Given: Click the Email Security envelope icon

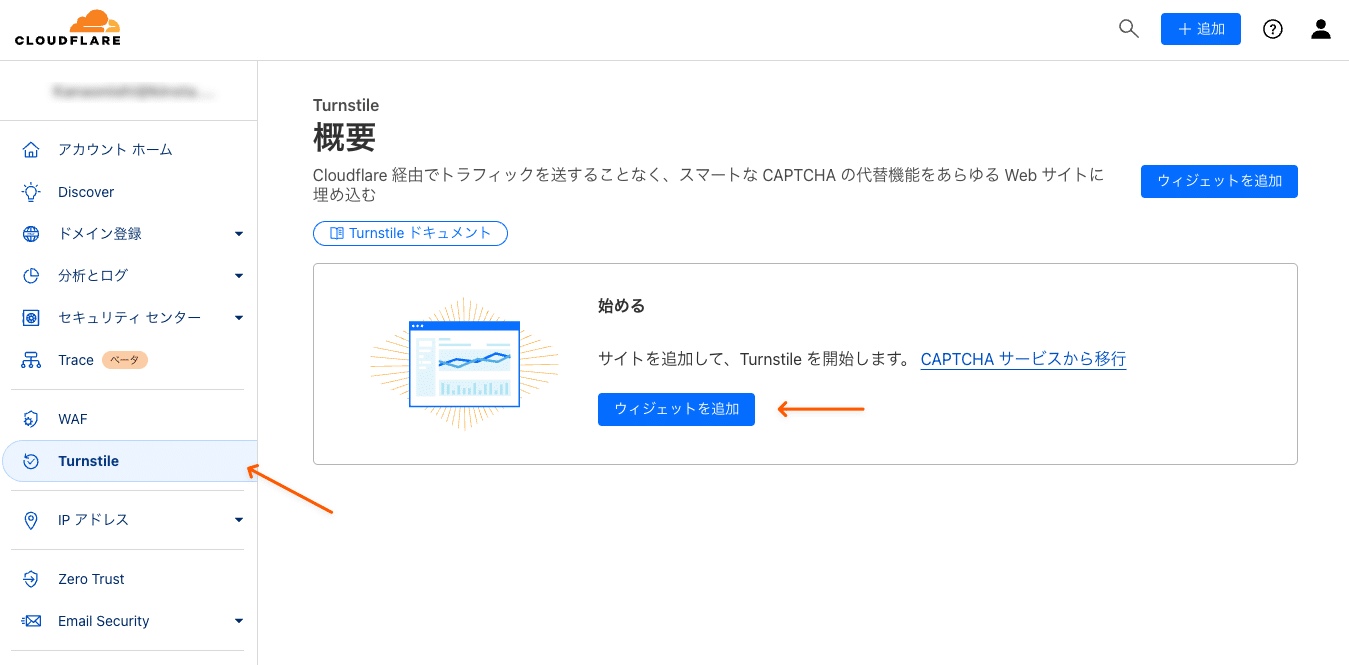Looking at the screenshot, I should pos(30,620).
